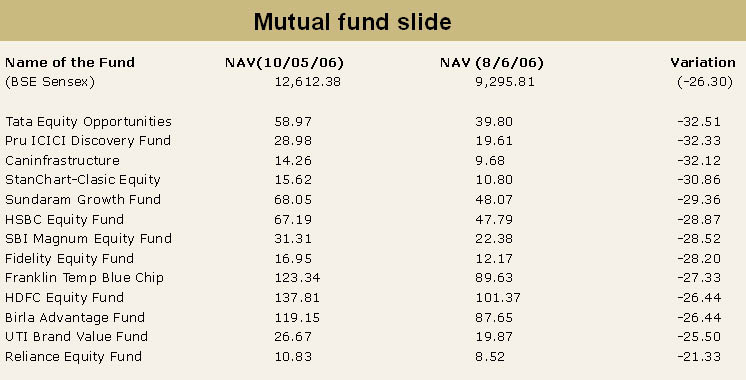The width and height of the screenshot is (746, 380).
Task: Select the Name of the Fund header
Action: click(x=70, y=62)
